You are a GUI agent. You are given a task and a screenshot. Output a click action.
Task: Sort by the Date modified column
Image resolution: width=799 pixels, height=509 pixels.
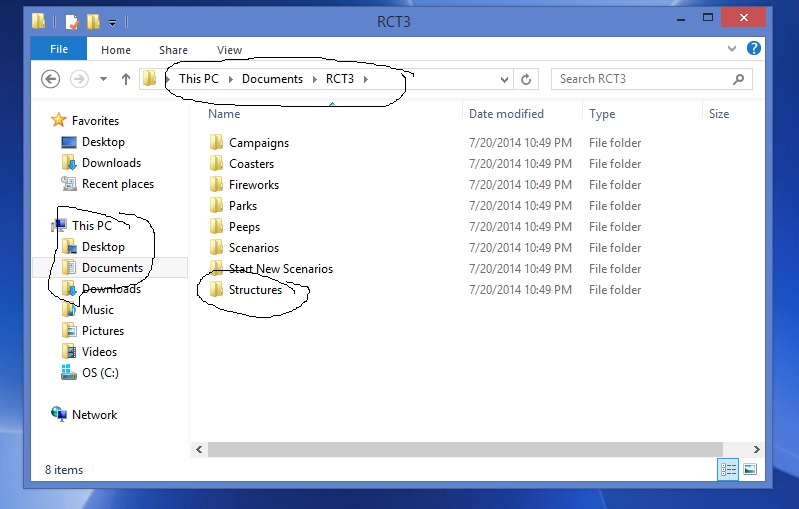506,114
